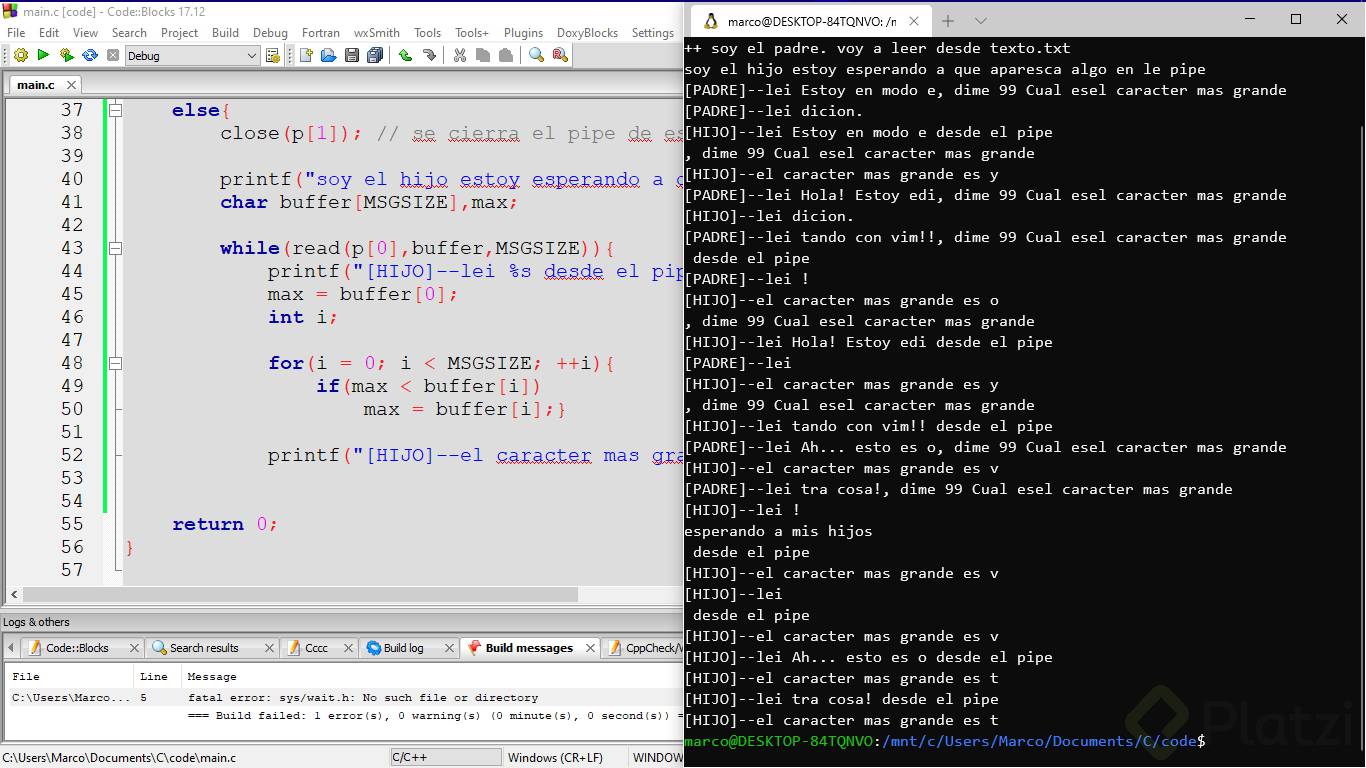The image size is (1366, 768).
Task: Click the Copy icon in the toolbar
Action: 483,56
